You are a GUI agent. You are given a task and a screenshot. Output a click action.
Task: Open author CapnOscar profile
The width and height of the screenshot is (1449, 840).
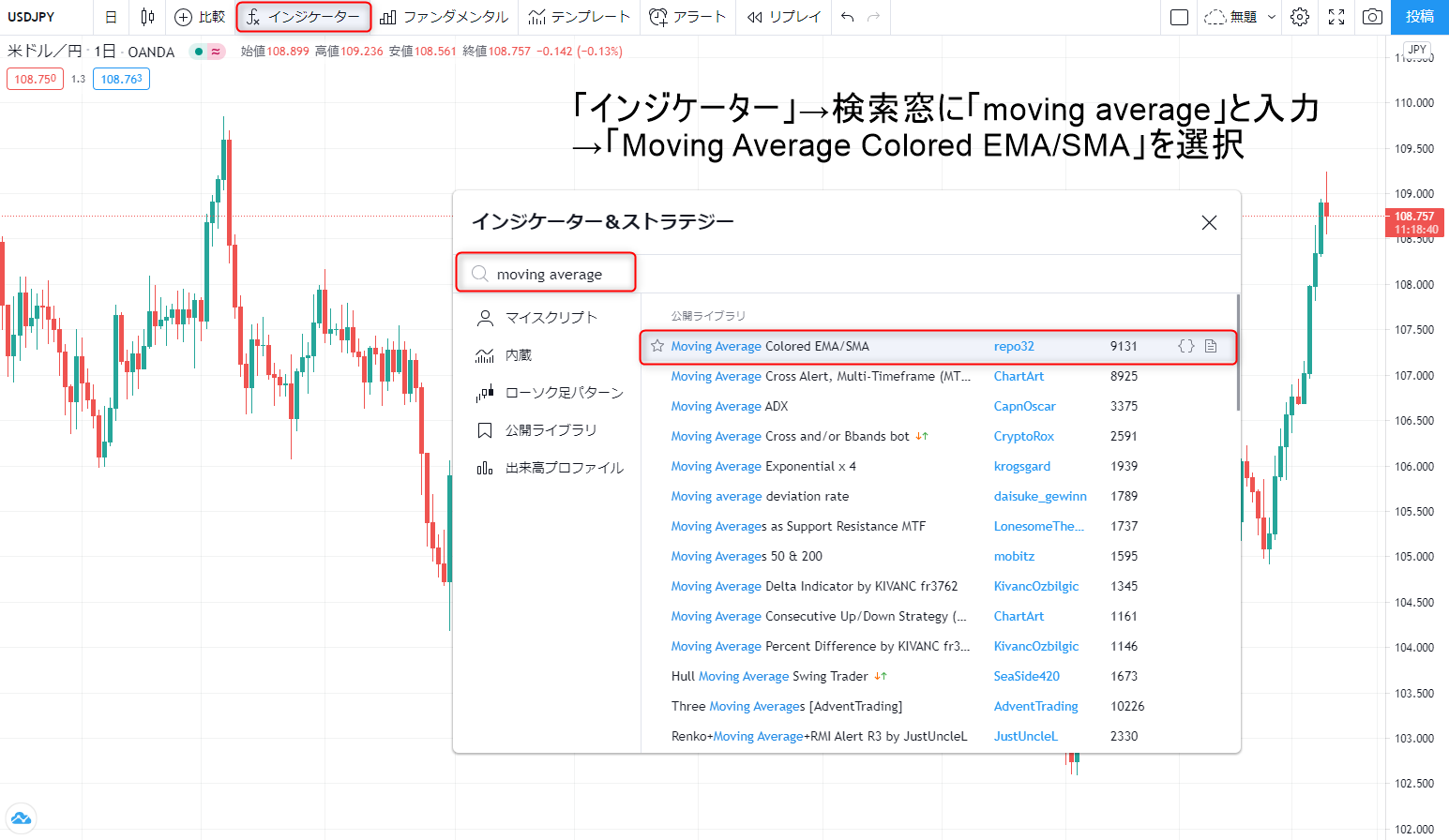[x=1024, y=406]
